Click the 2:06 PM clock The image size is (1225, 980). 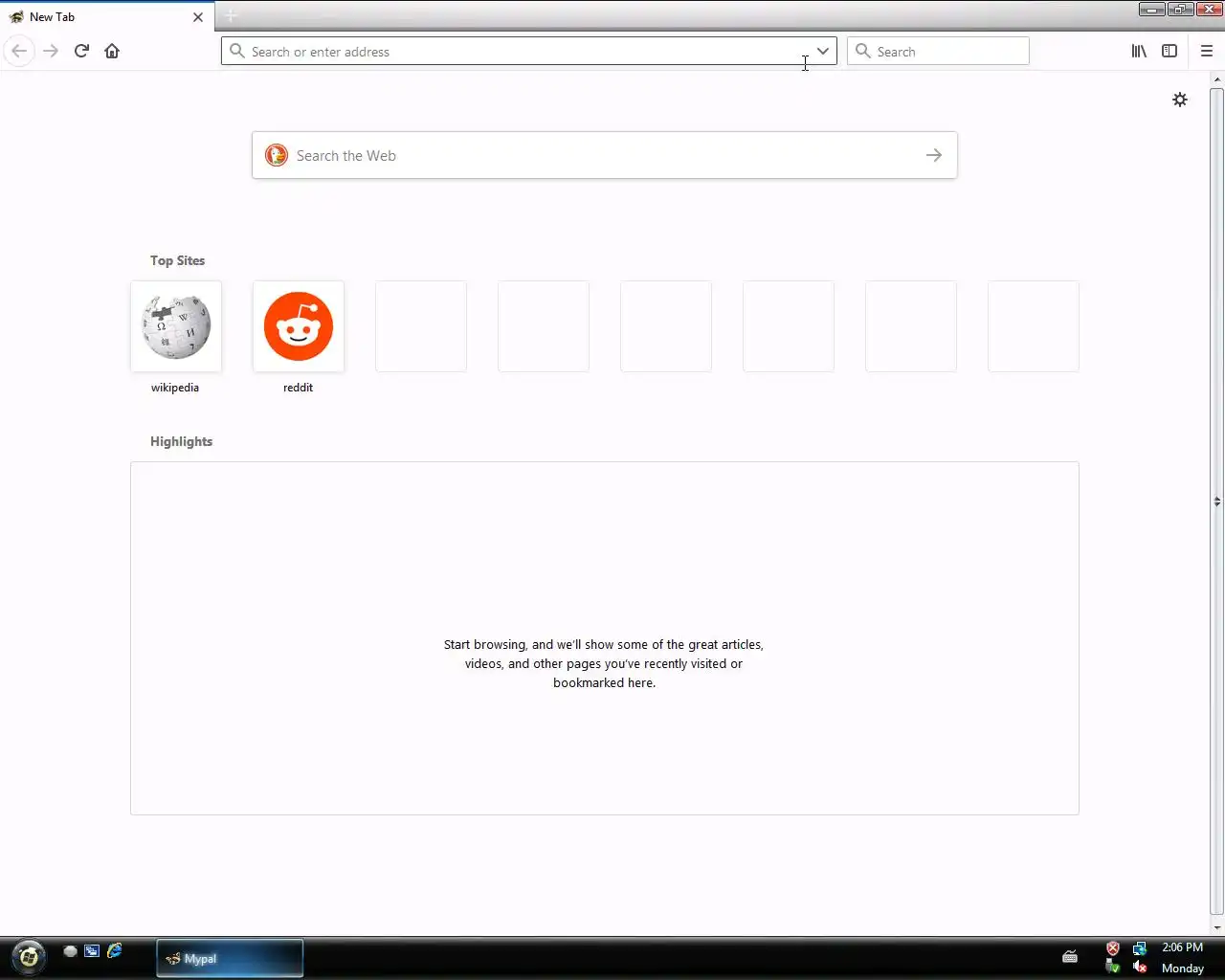1183,947
